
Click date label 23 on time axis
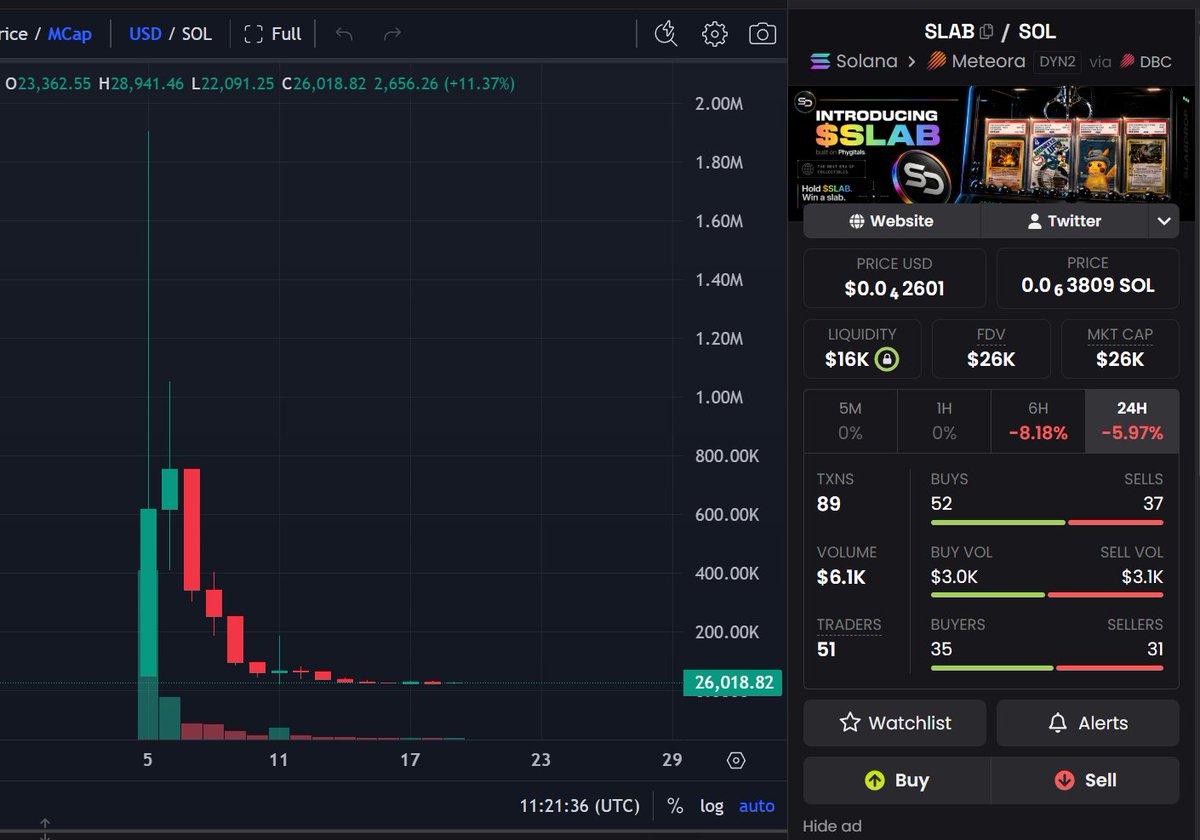(x=541, y=760)
